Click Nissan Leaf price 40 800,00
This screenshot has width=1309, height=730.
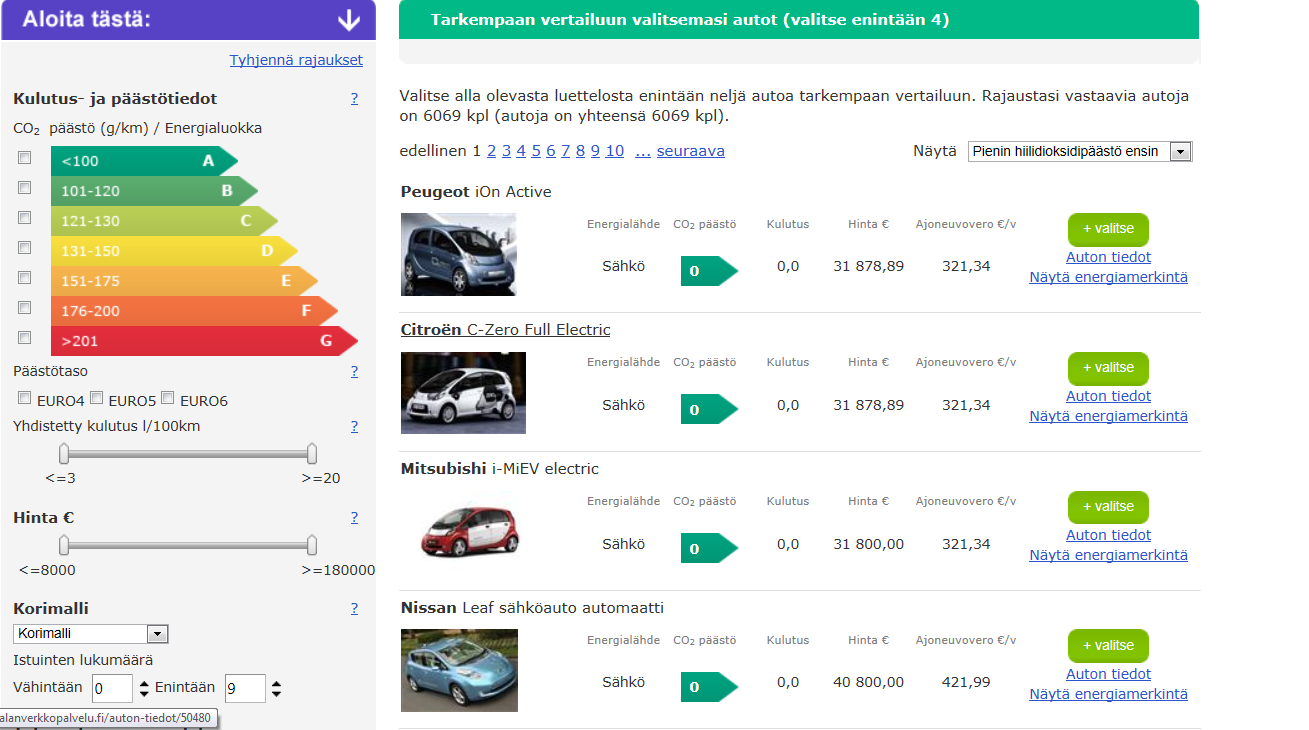[868, 683]
